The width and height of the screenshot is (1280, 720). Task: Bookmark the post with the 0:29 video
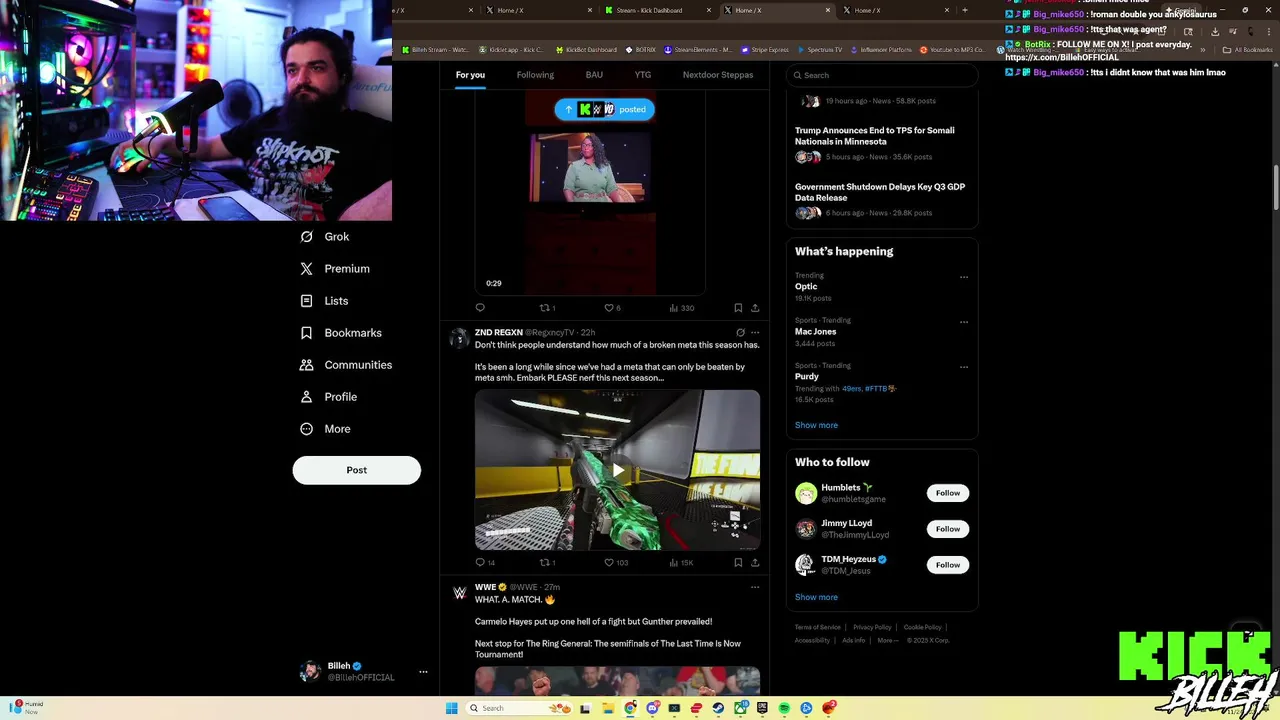click(x=738, y=308)
